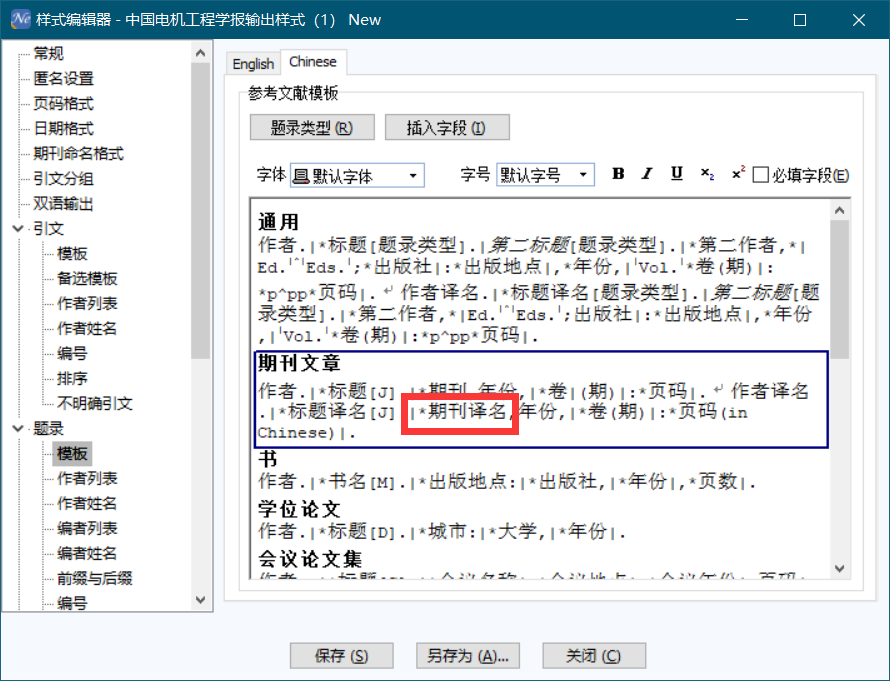Click 书名[M] in the 书 template
890x681 pixels.
(361, 482)
